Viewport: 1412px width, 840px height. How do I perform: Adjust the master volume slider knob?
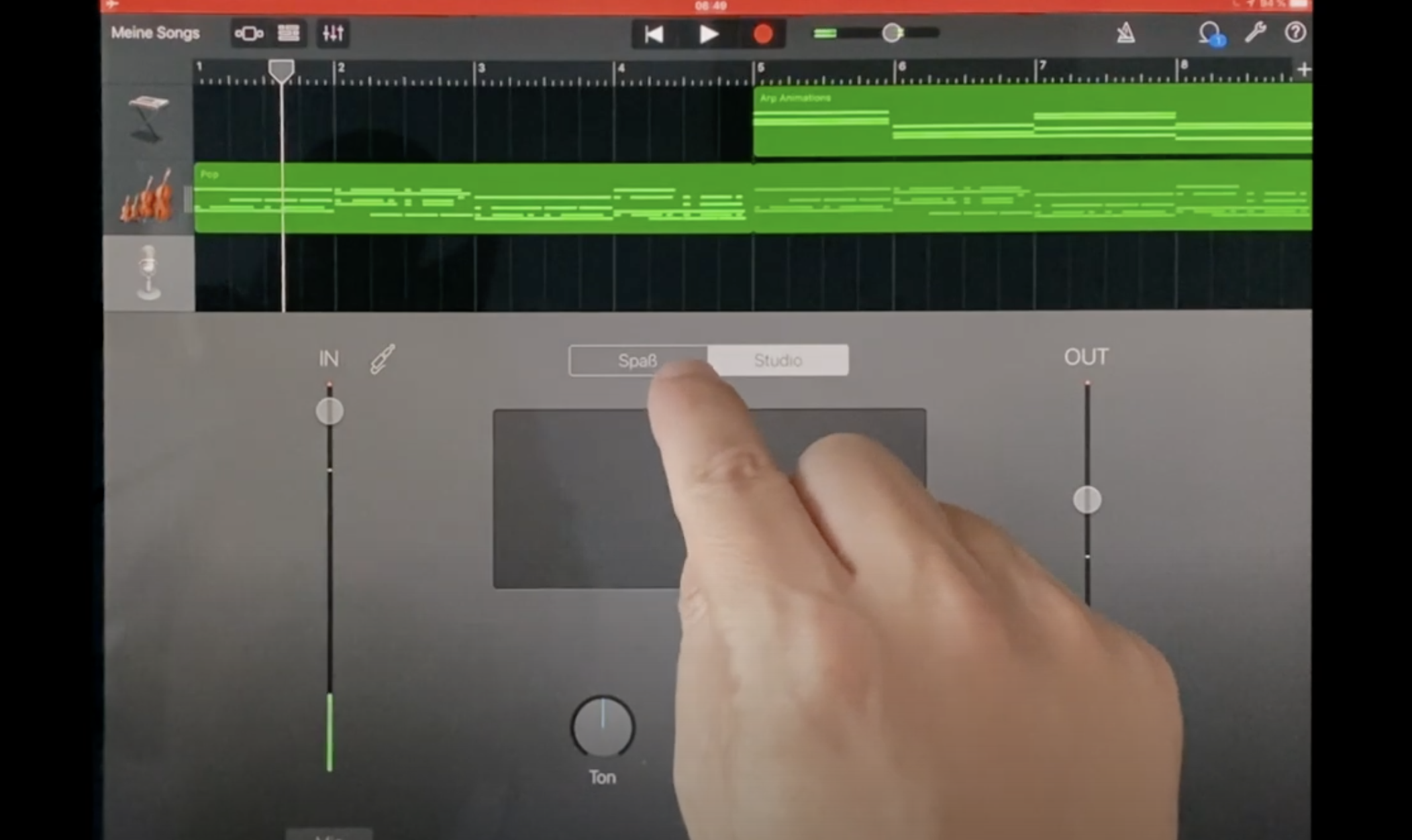[892, 33]
